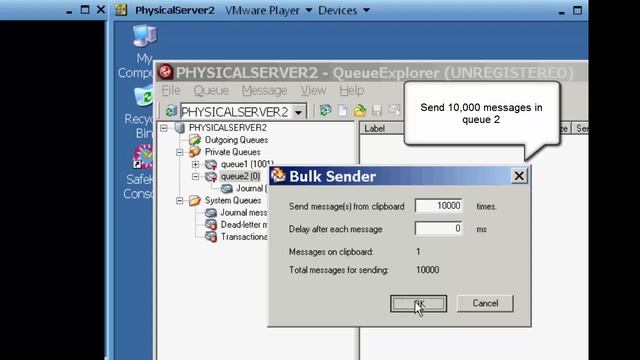640x360 pixels.
Task: Click the Private Queues folder icon
Action: (x=195, y=152)
